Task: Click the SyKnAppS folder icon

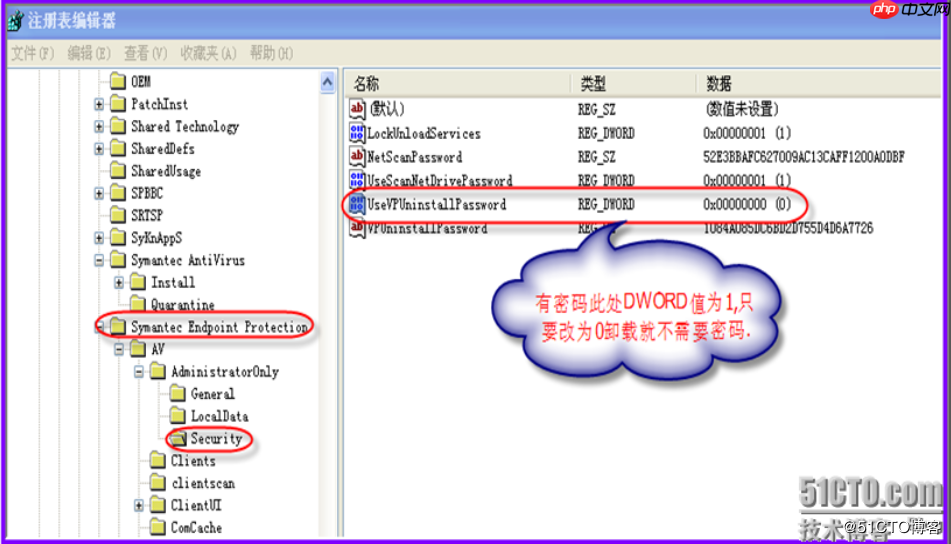Action: click(x=118, y=238)
